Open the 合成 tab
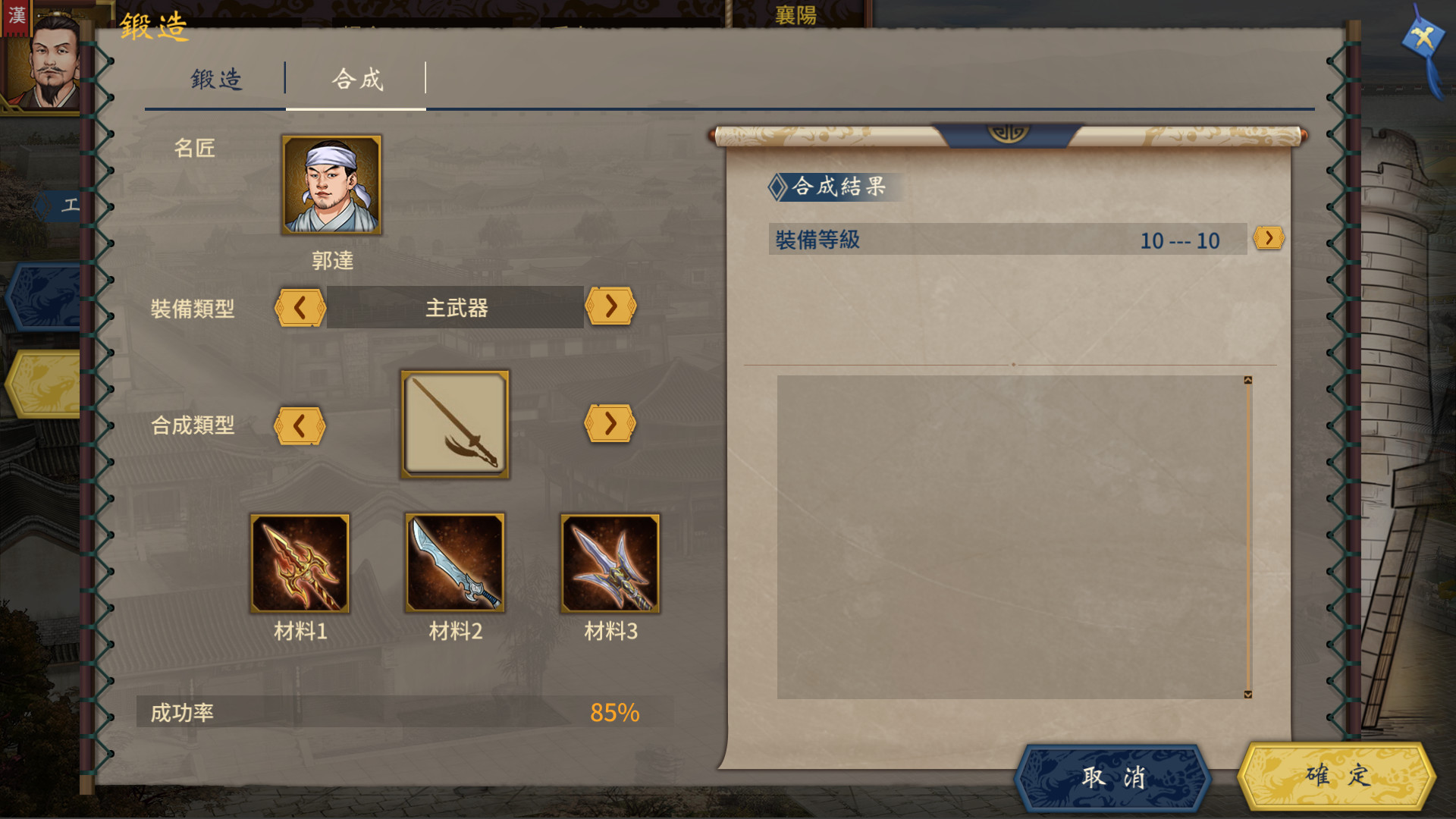The height and width of the screenshot is (819, 1456). pyautogui.click(x=356, y=79)
